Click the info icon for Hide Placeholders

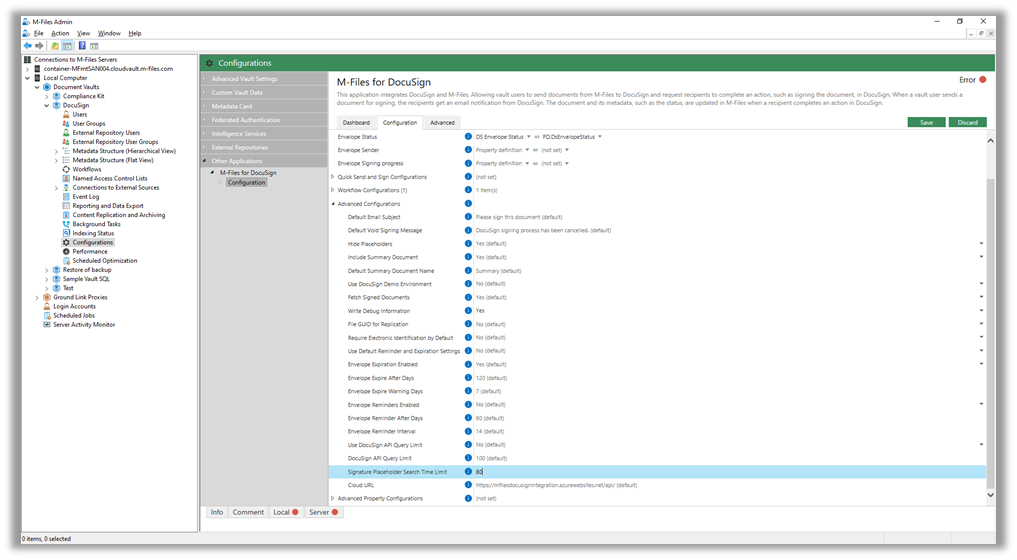pyautogui.click(x=468, y=243)
